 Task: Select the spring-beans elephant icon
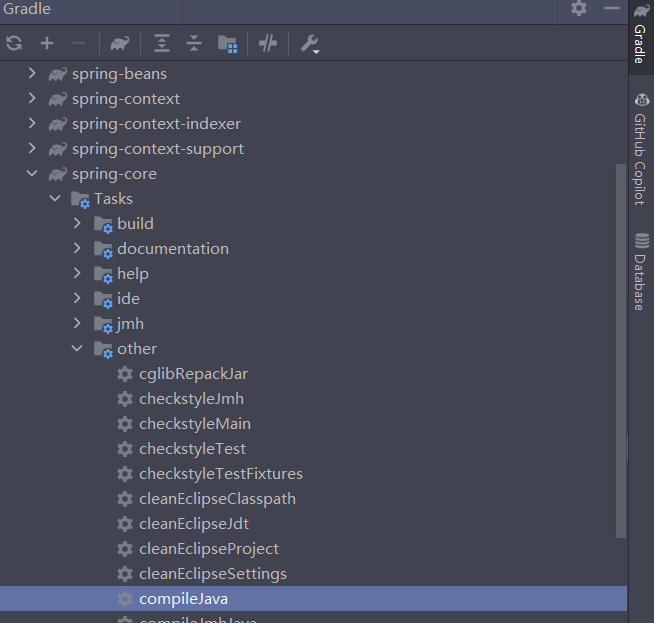pos(58,74)
